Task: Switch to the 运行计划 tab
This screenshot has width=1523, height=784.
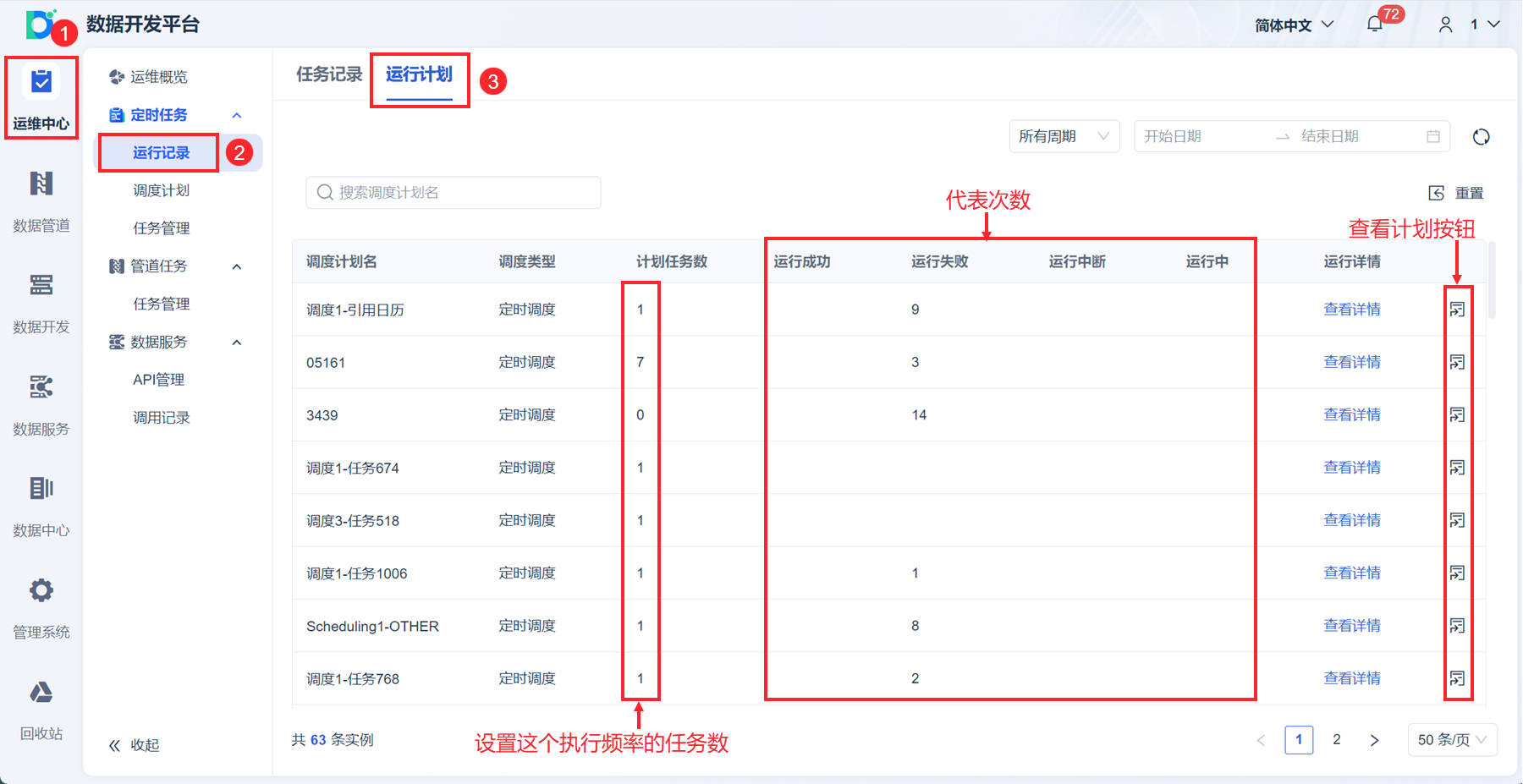Action: point(419,74)
